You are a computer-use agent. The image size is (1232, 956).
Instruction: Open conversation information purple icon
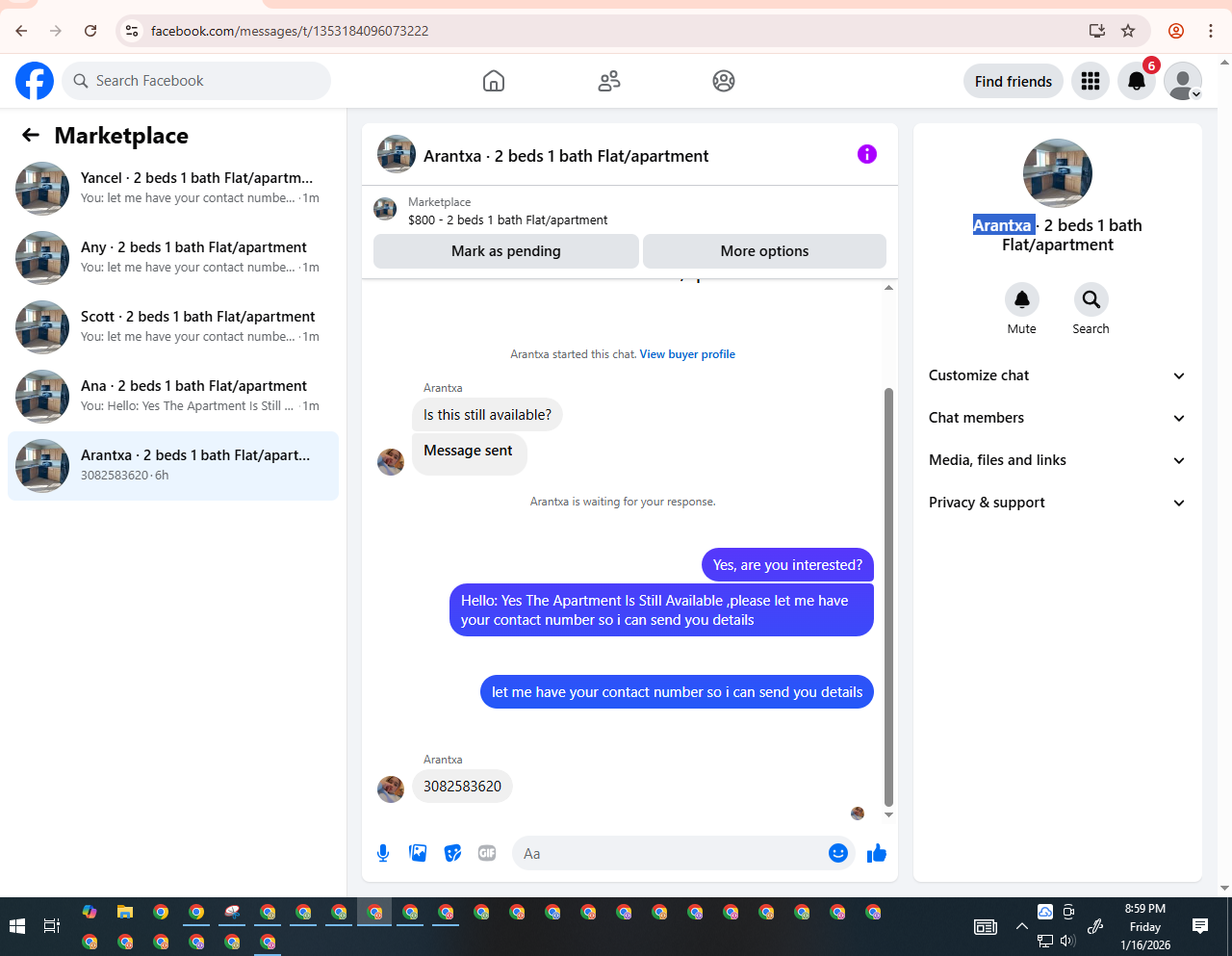[x=867, y=154]
